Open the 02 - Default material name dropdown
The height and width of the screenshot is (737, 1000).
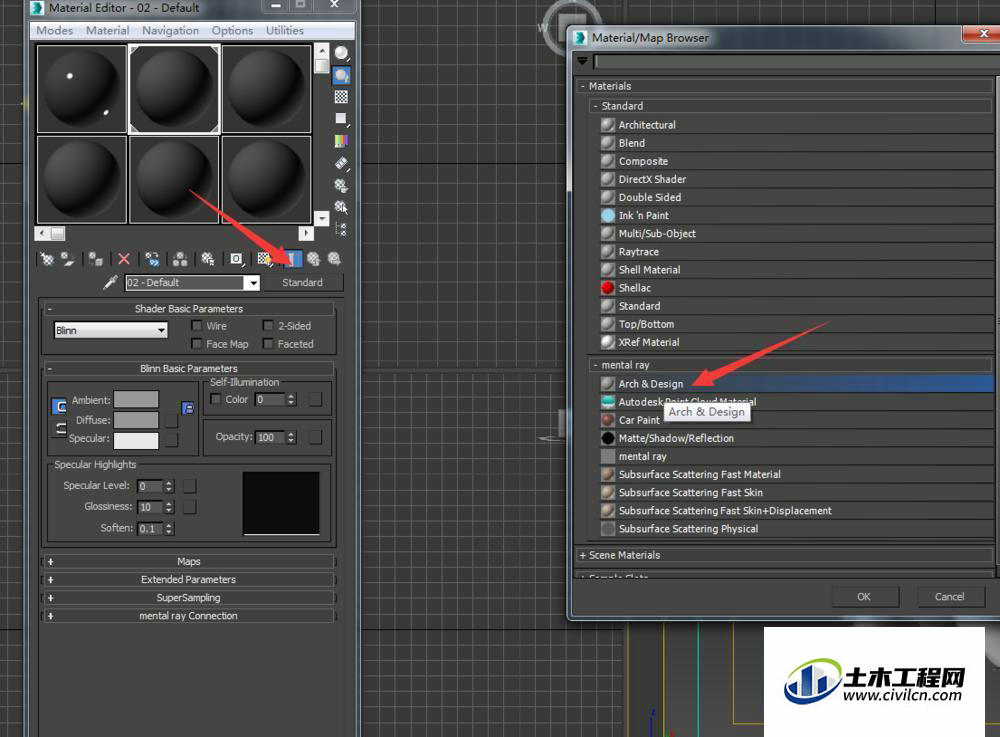[x=253, y=282]
